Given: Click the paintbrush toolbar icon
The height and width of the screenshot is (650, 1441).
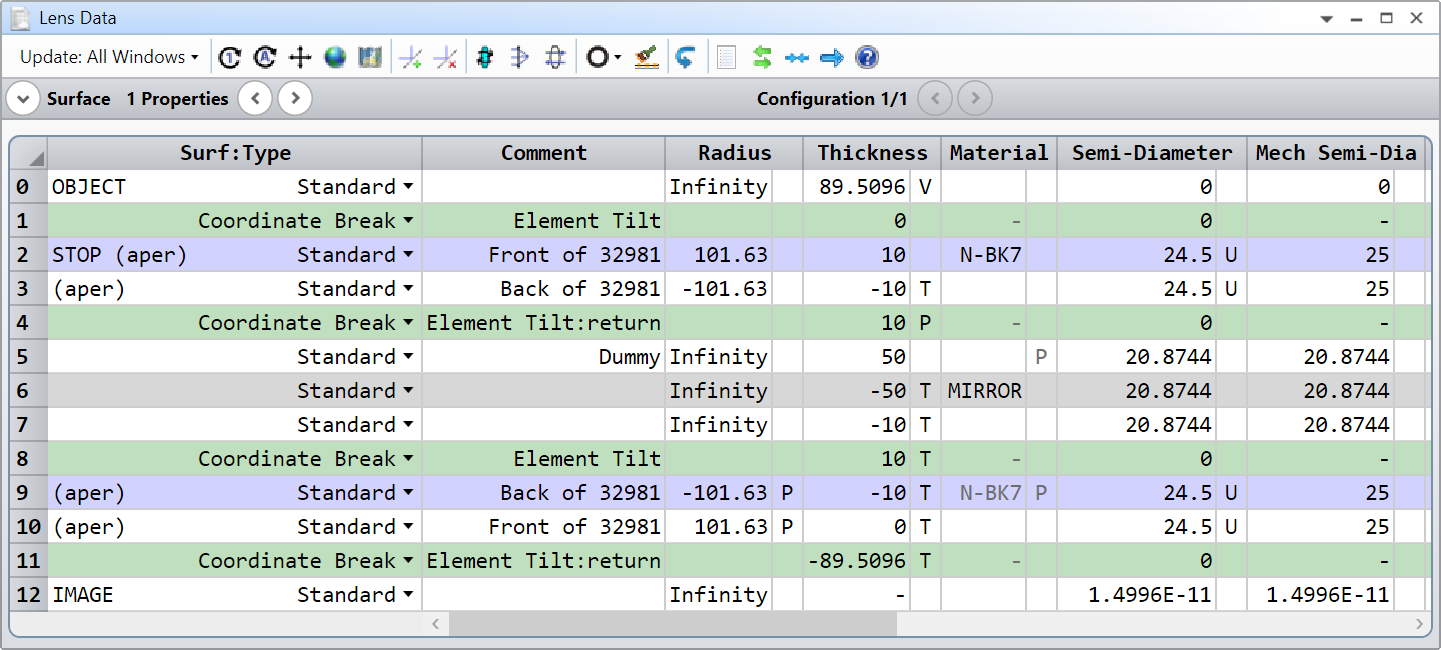Looking at the screenshot, I should coord(648,58).
